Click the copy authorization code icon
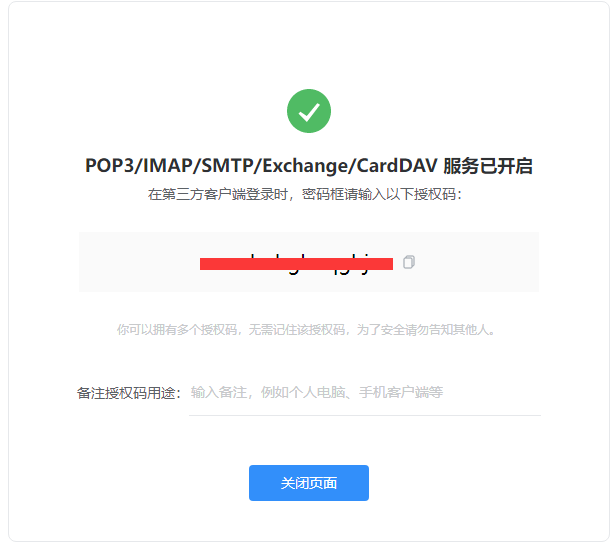Image resolution: width=613 pixels, height=547 pixels. 409,262
